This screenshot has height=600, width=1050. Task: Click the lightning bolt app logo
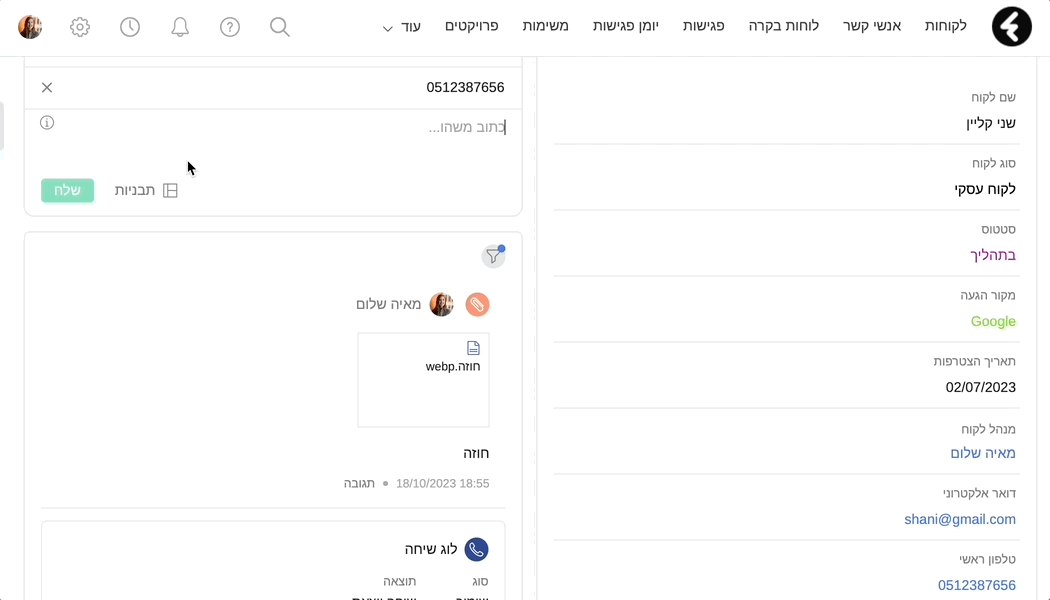[1011, 27]
